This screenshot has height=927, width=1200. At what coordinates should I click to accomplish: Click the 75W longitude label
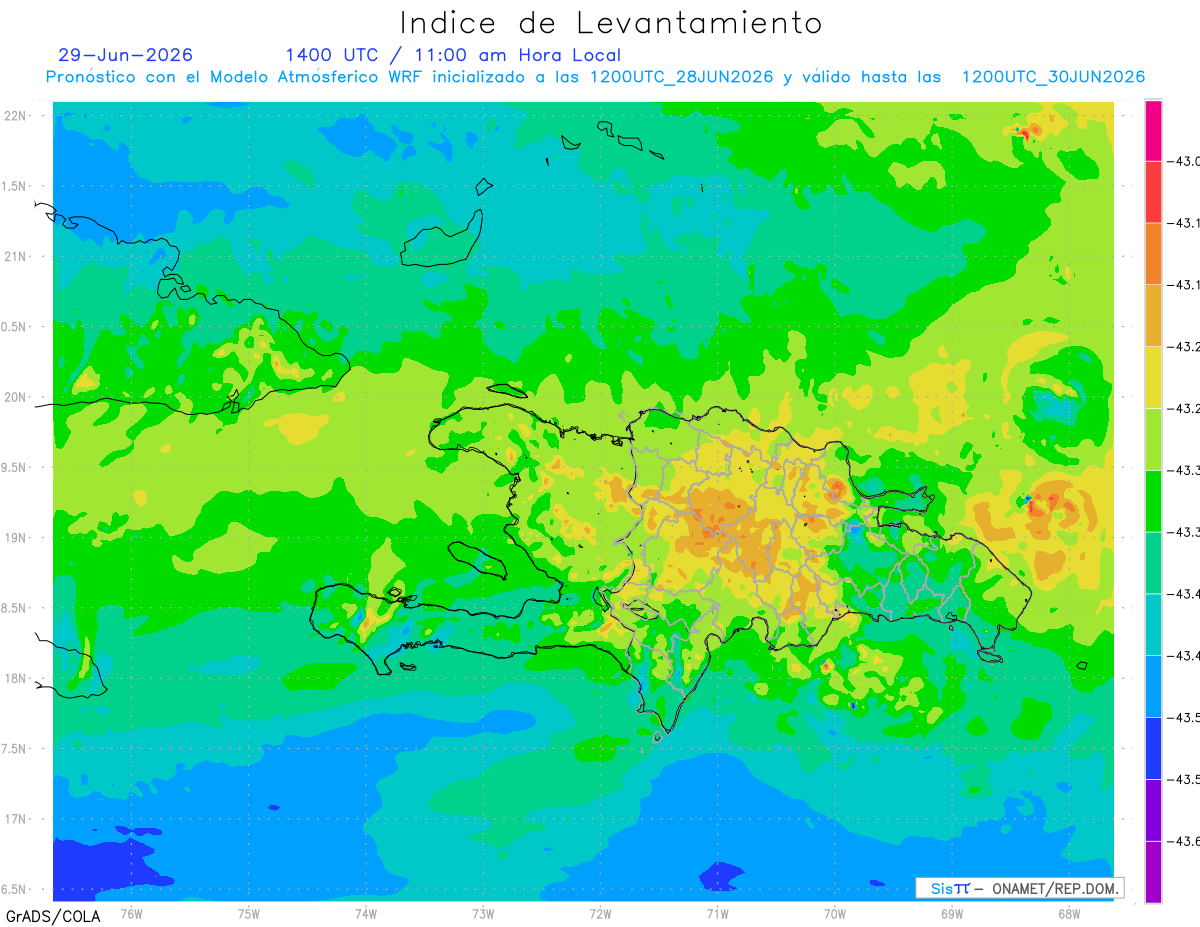pos(249,913)
